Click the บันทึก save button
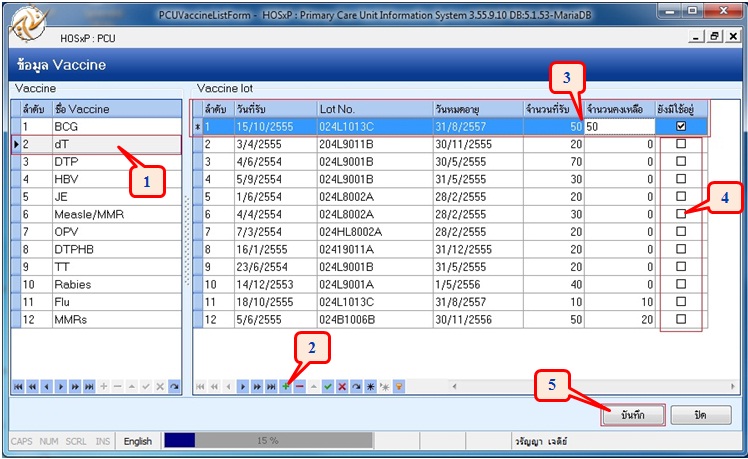Screen dimensions: 748x459 [x=633, y=415]
